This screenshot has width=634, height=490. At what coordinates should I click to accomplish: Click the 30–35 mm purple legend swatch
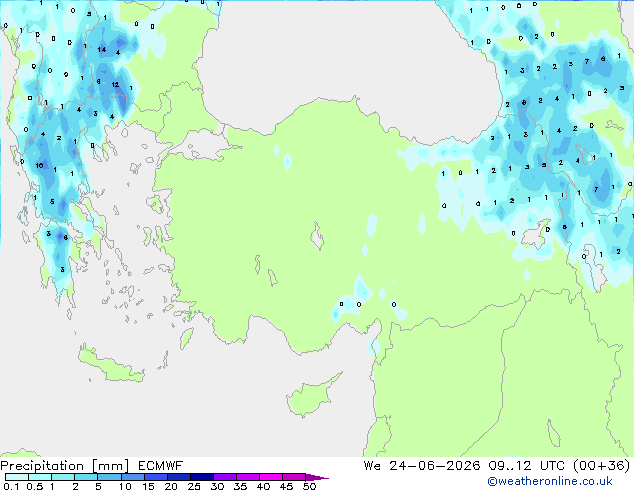(x=225, y=477)
